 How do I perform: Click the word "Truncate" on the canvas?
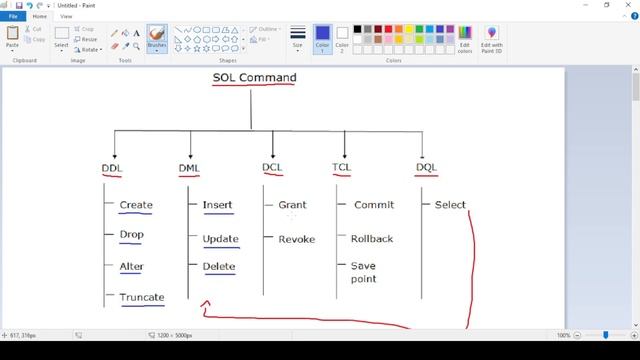142,297
